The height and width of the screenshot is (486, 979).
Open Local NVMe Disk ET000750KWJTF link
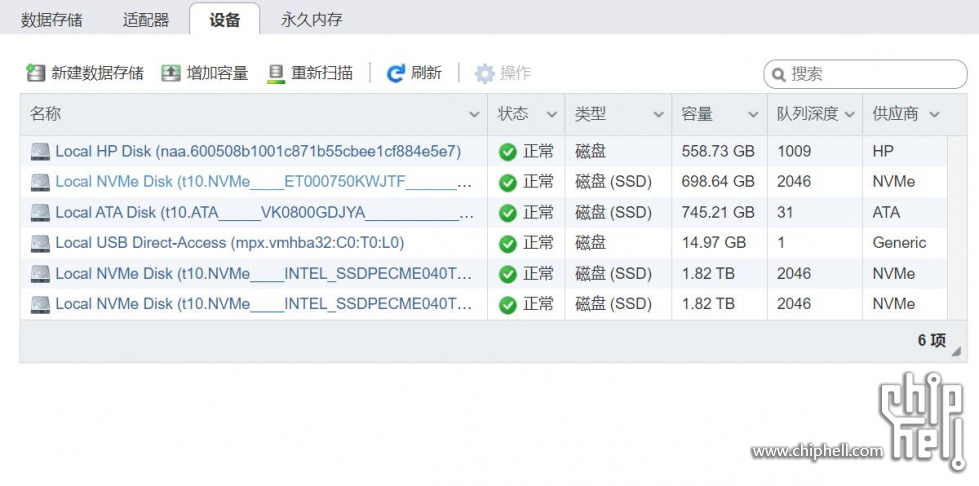point(264,182)
